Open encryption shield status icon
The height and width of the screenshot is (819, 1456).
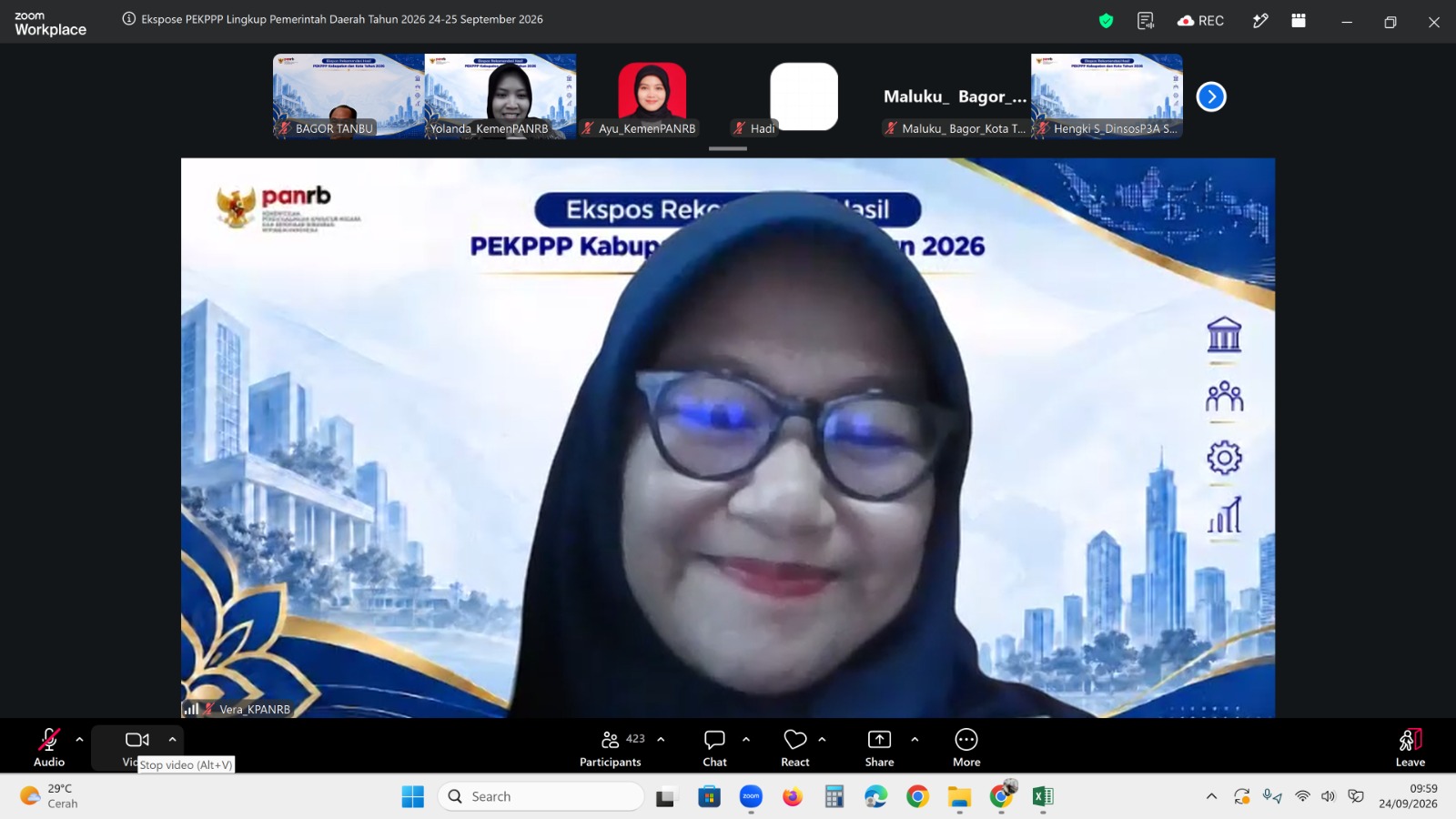coord(1106,21)
